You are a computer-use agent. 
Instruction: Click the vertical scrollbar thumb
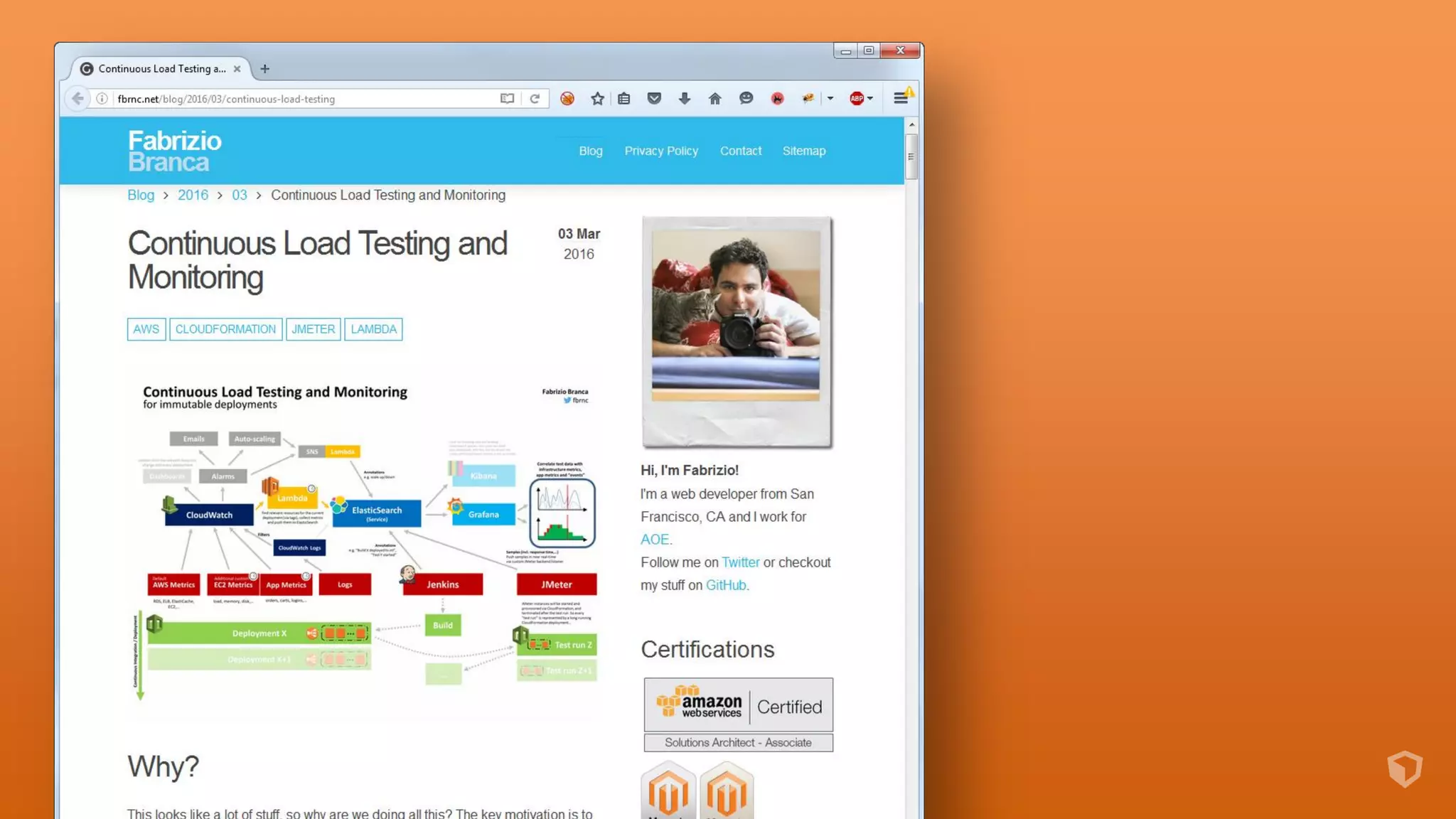[x=911, y=156]
